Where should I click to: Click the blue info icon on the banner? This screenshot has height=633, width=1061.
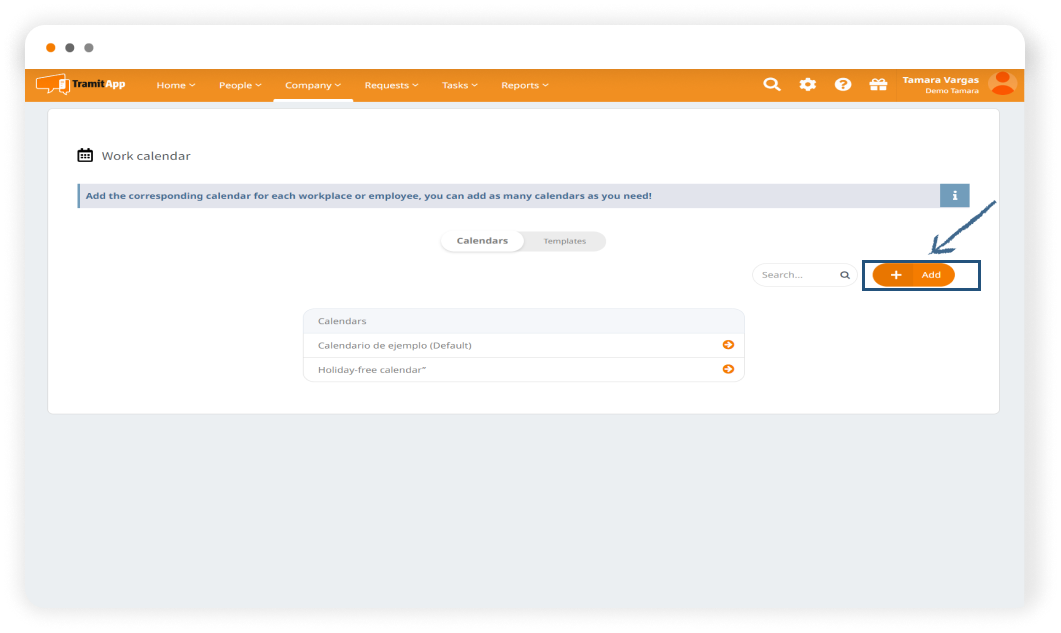(x=954, y=196)
